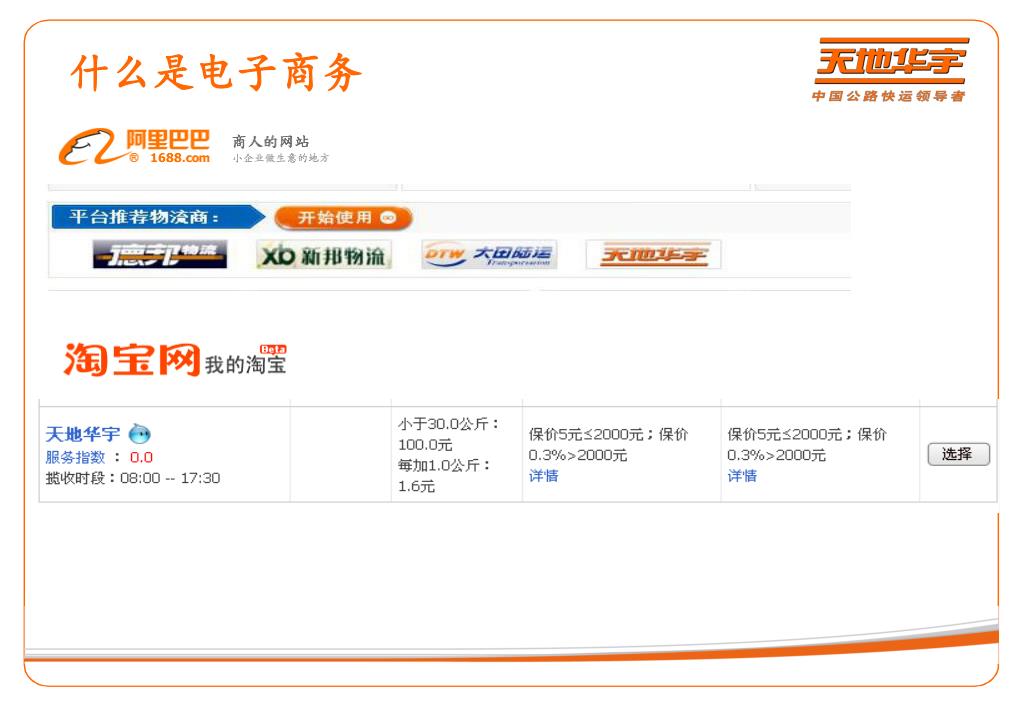Select the 德邦物流 logistics logo

point(160,254)
